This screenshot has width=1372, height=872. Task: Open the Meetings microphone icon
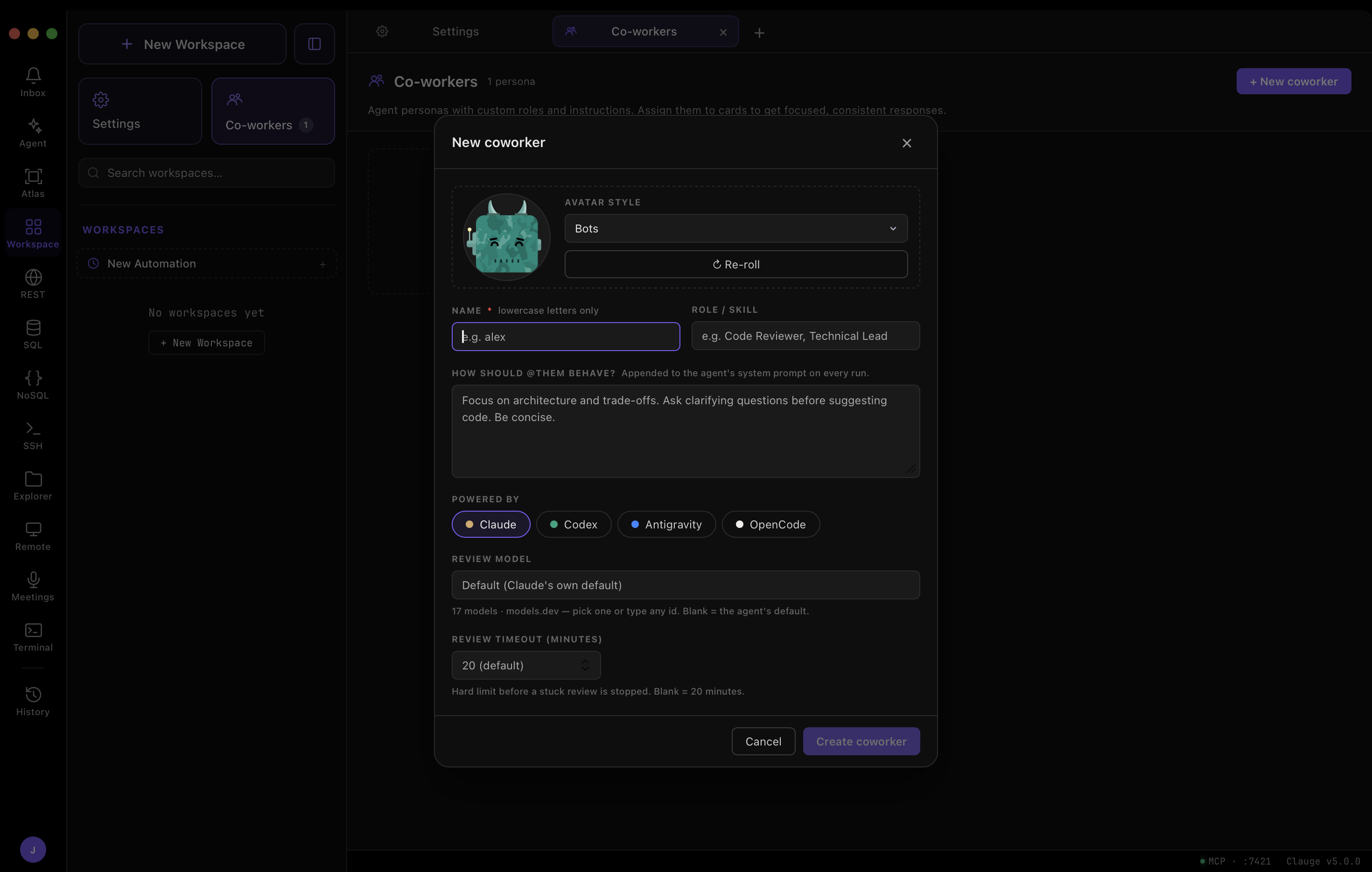click(x=33, y=580)
